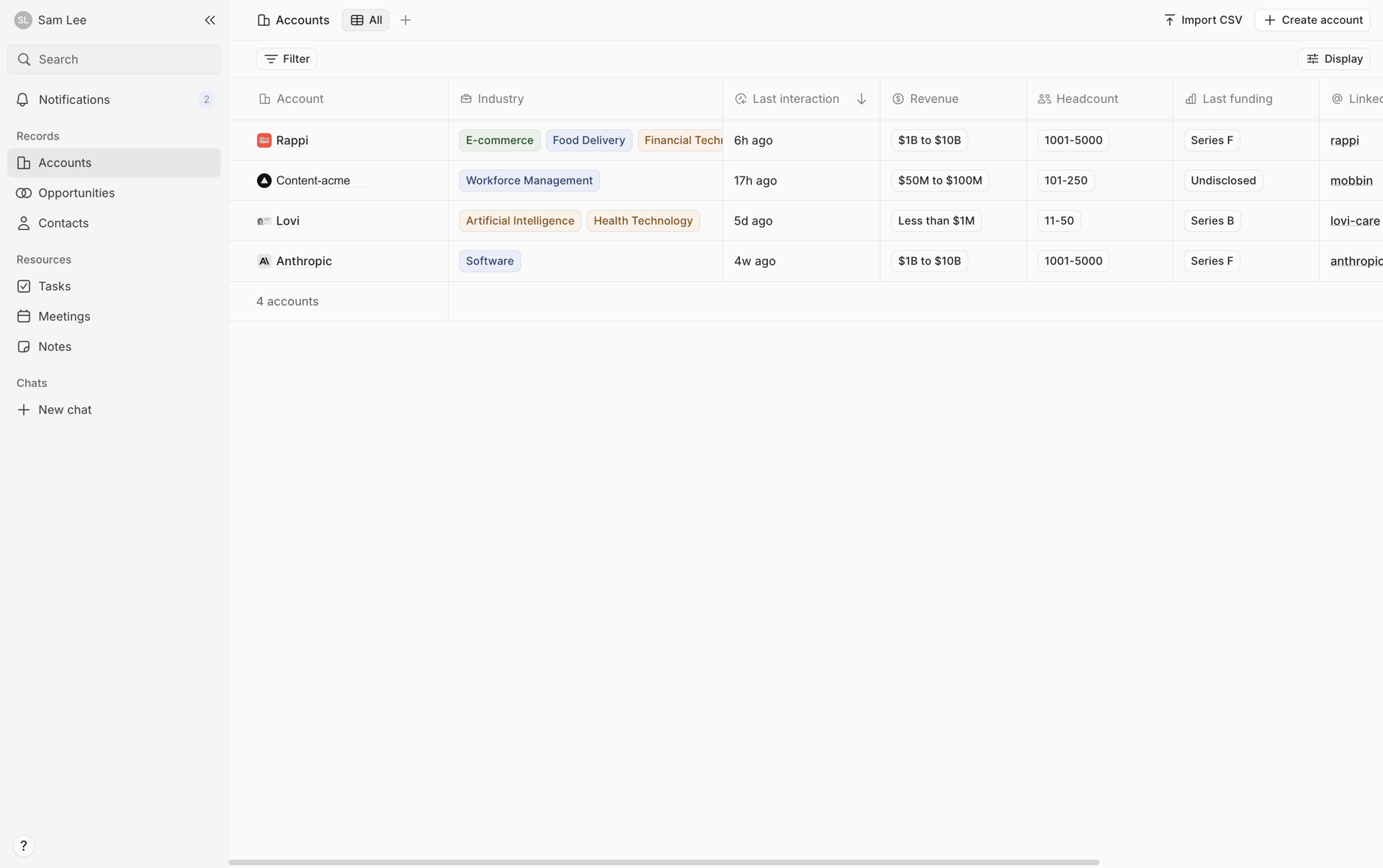Start a New chat
This screenshot has width=1383, height=868.
pos(114,410)
